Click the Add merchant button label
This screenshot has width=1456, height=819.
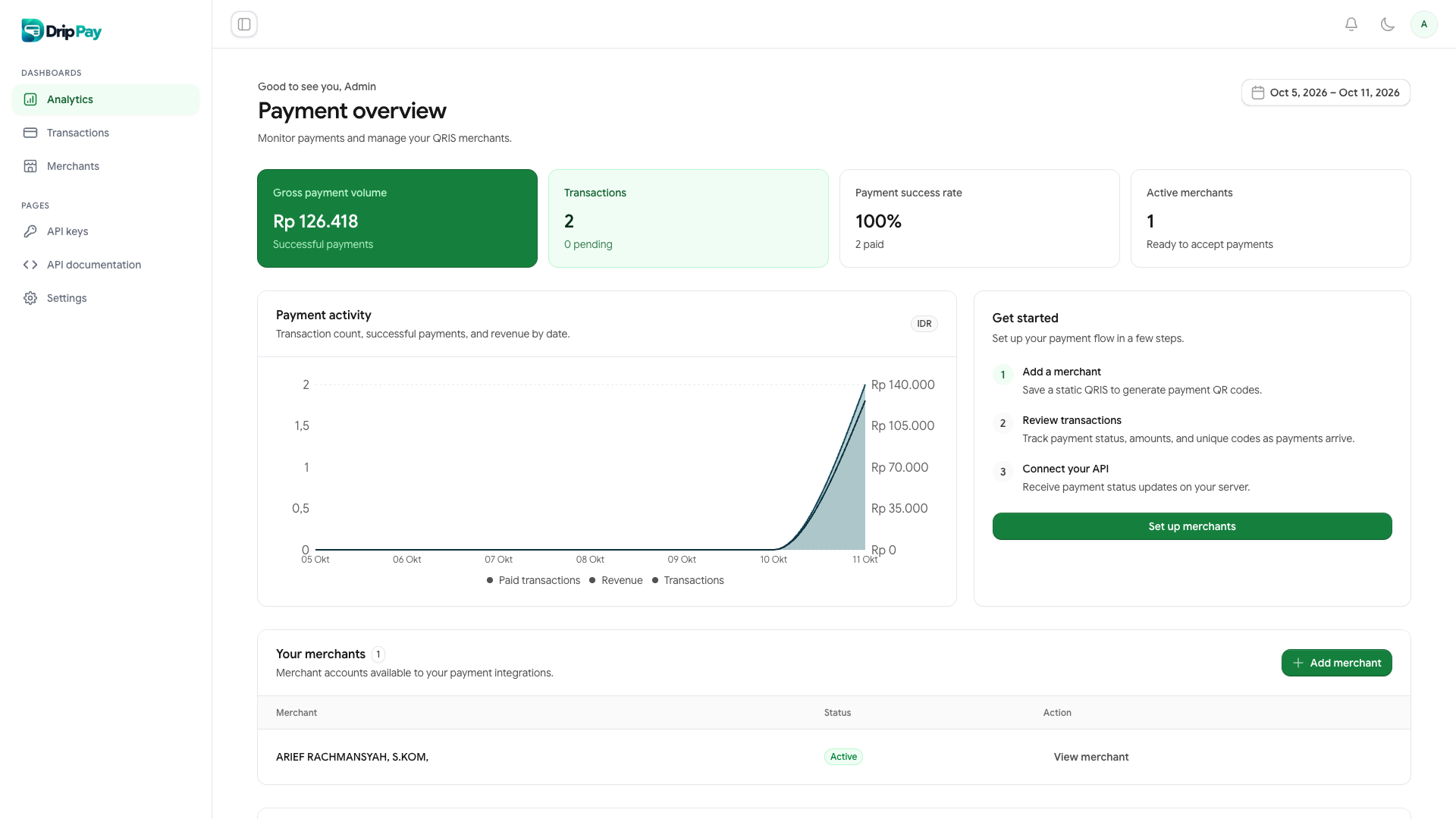pyautogui.click(x=1345, y=663)
